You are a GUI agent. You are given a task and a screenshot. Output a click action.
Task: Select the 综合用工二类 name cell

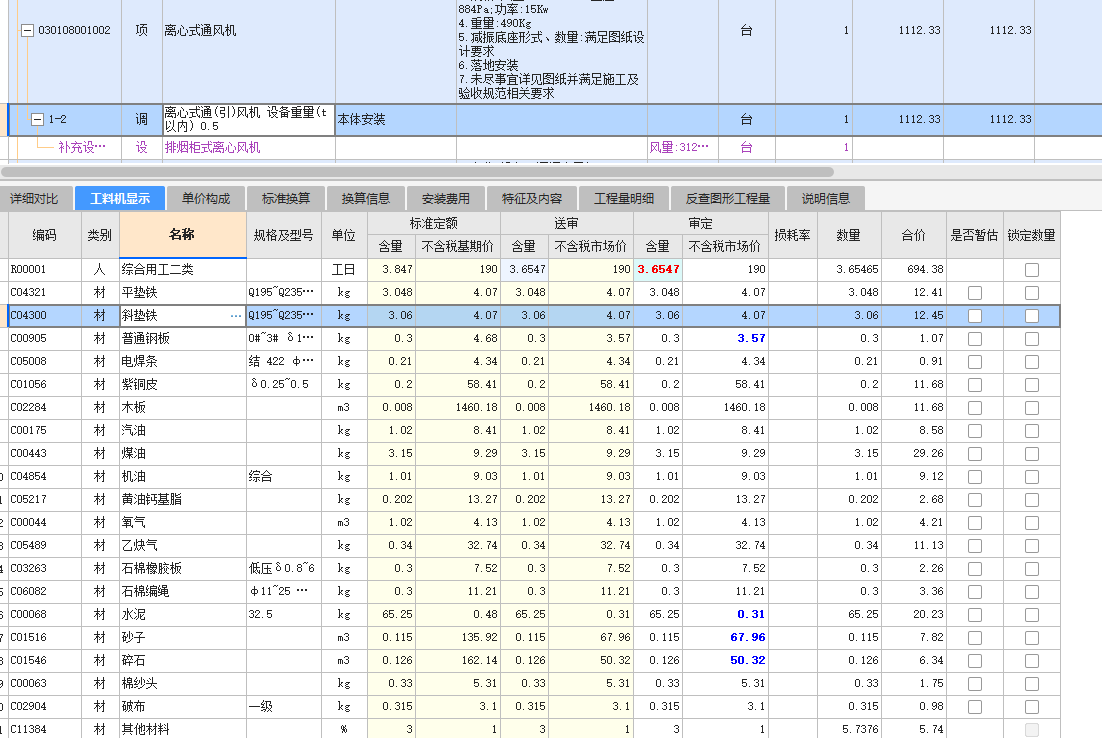point(183,269)
